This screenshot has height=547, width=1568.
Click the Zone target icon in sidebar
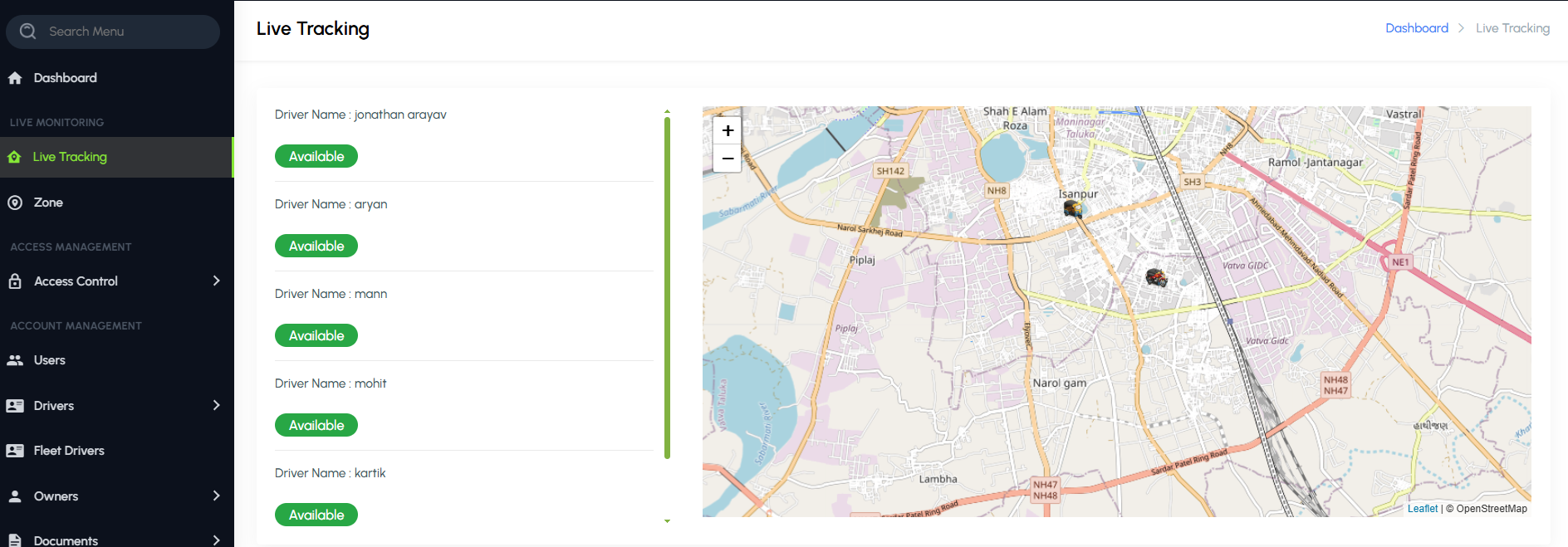(x=15, y=203)
